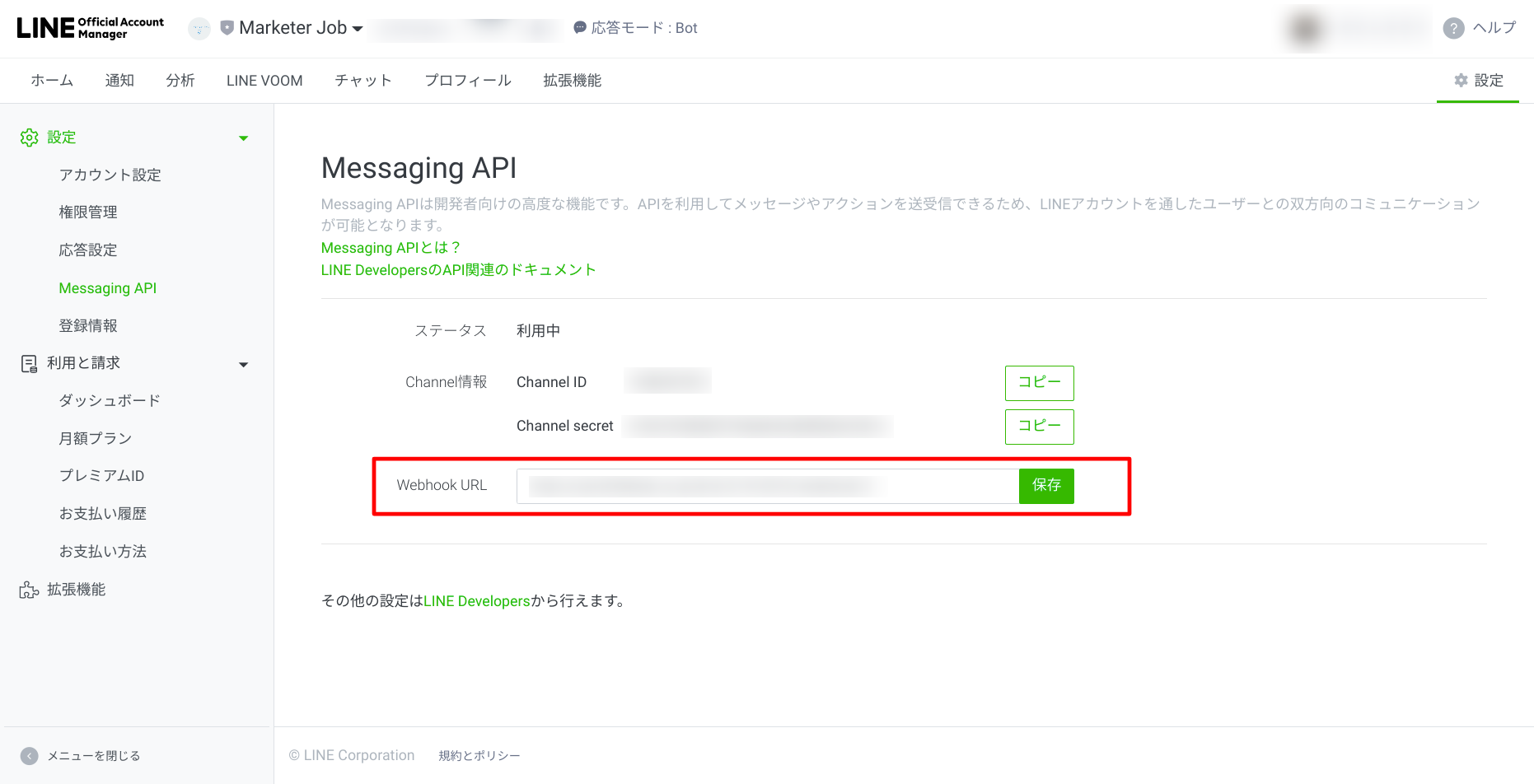Click the Webhook URL label
Viewport: 1534px width, 784px height.
[x=442, y=486]
